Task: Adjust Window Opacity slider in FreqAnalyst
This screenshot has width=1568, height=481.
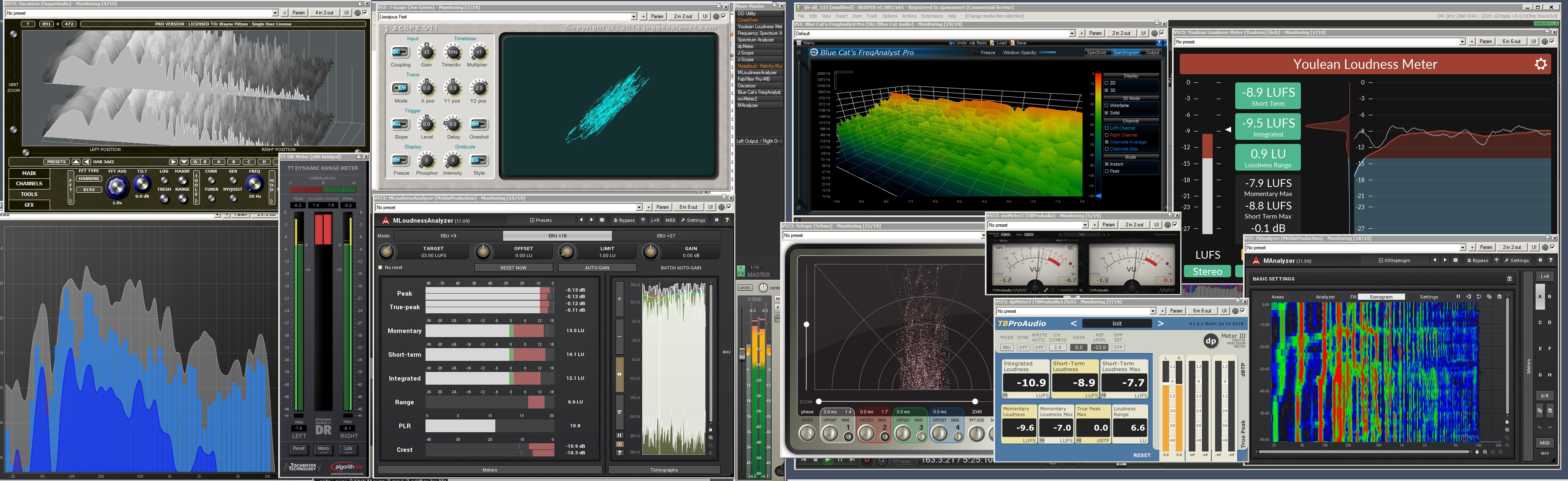Action: point(1048,53)
